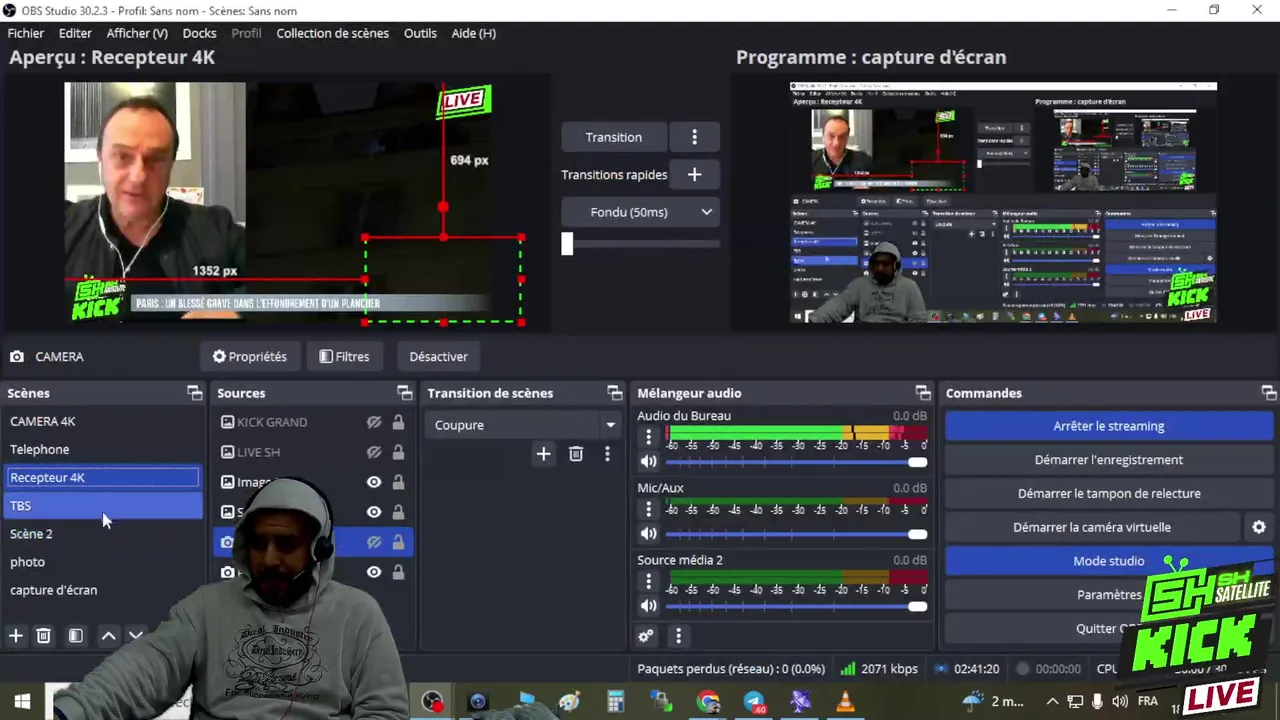Delete the selected scene with the trash icon
The width and height of the screenshot is (1280, 720).
point(44,636)
